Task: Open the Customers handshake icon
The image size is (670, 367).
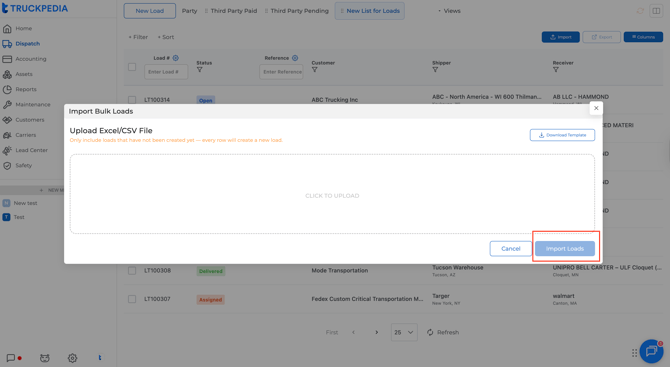Action: tap(7, 120)
